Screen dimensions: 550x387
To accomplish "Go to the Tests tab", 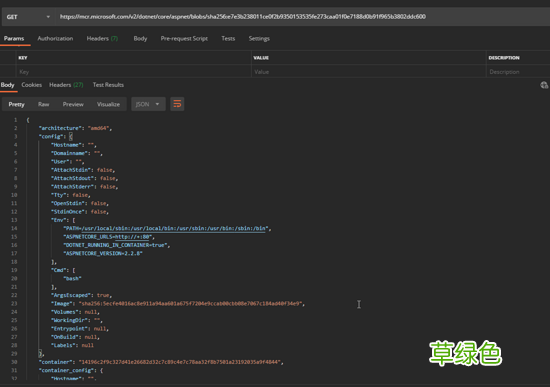I will coord(228,39).
